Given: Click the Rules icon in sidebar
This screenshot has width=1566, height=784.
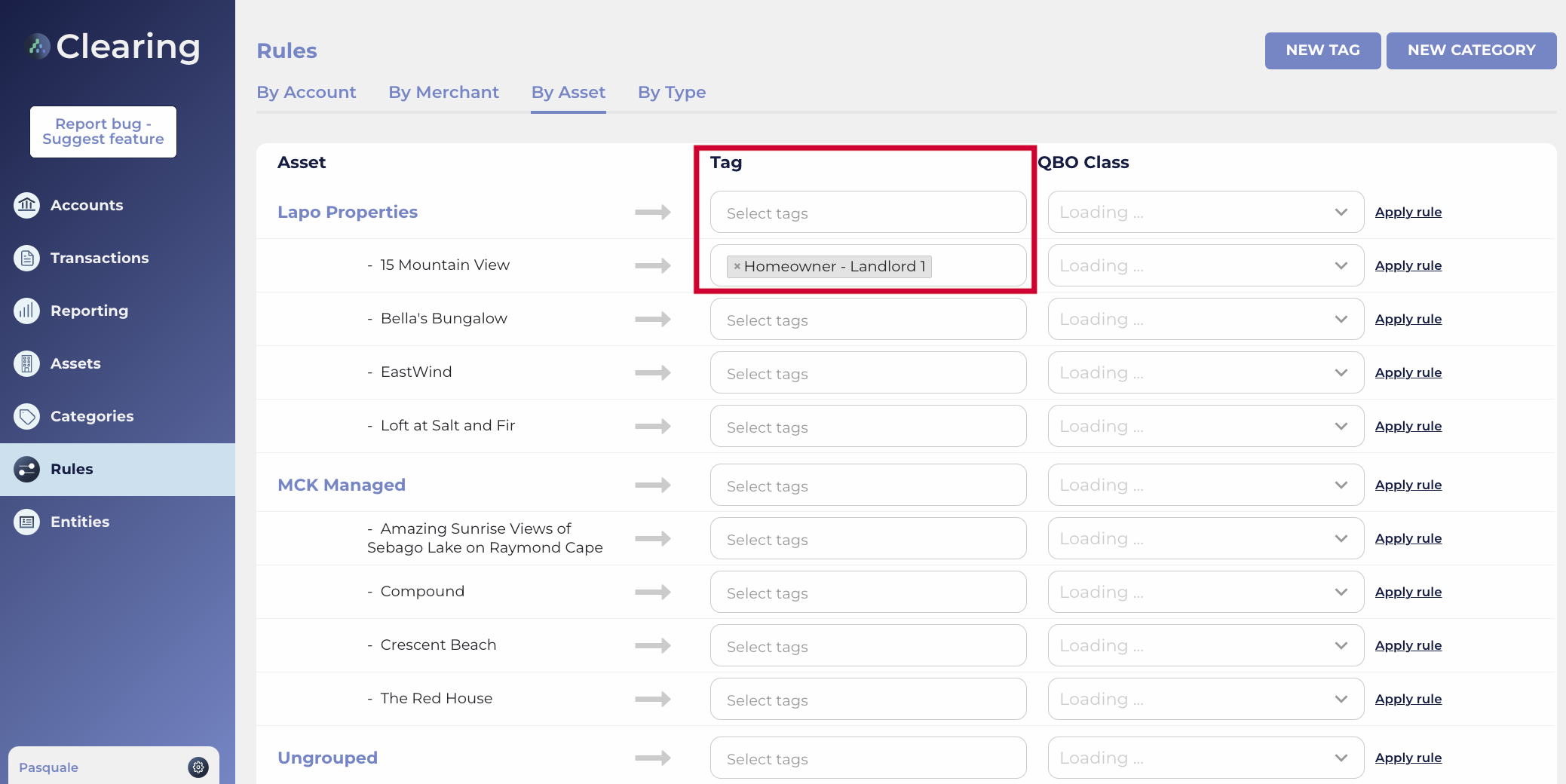Looking at the screenshot, I should [x=27, y=469].
